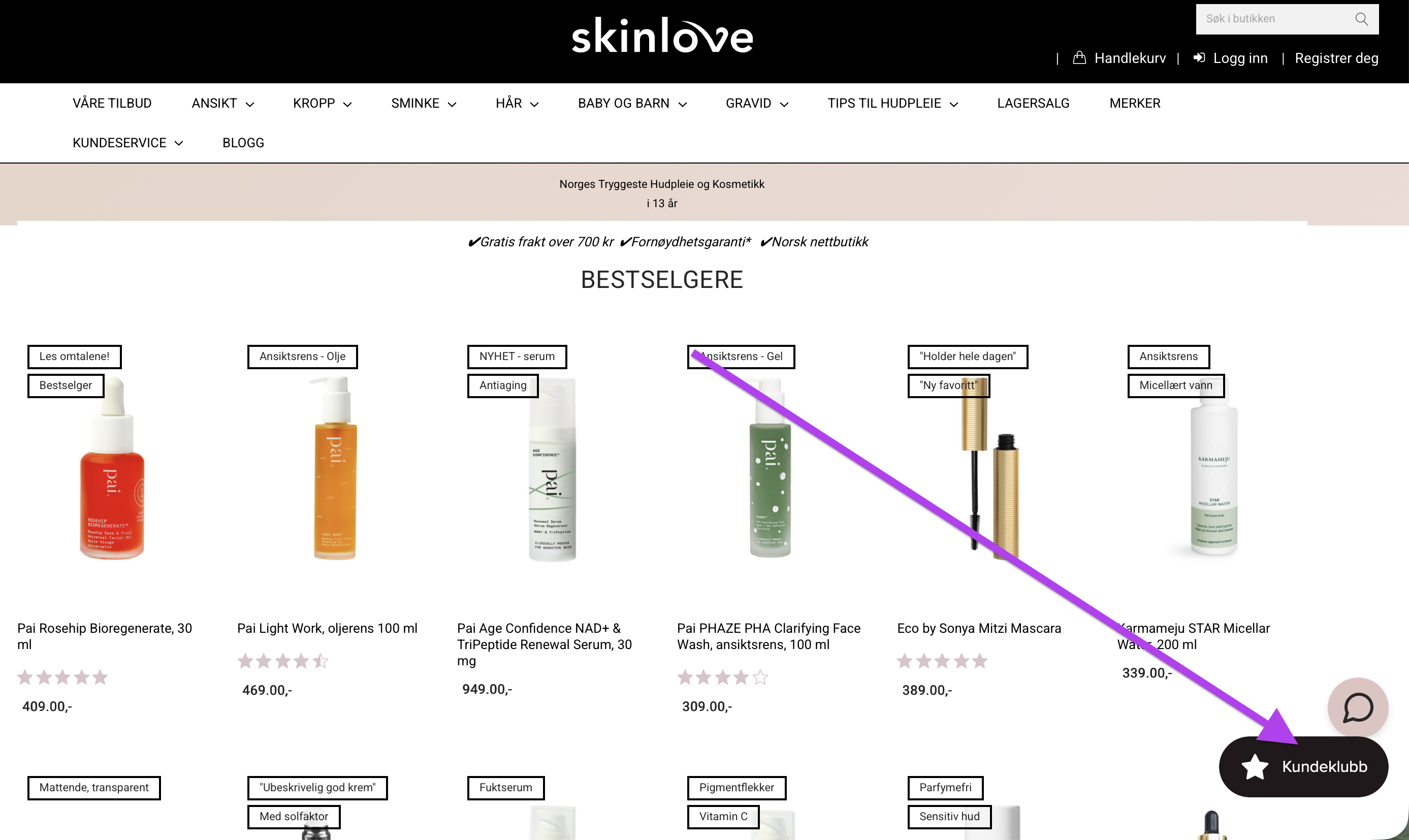Open Pai Light Work oljerens product link

click(x=327, y=628)
